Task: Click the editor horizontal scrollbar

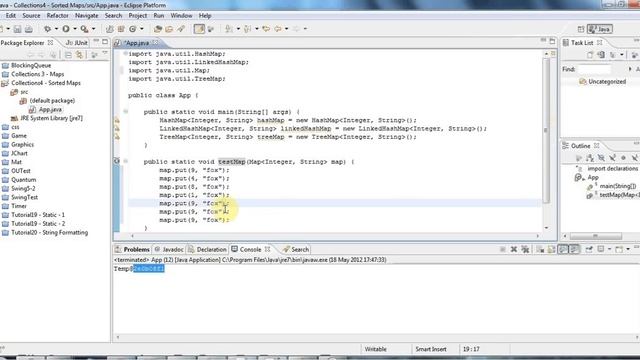Action: [335, 236]
